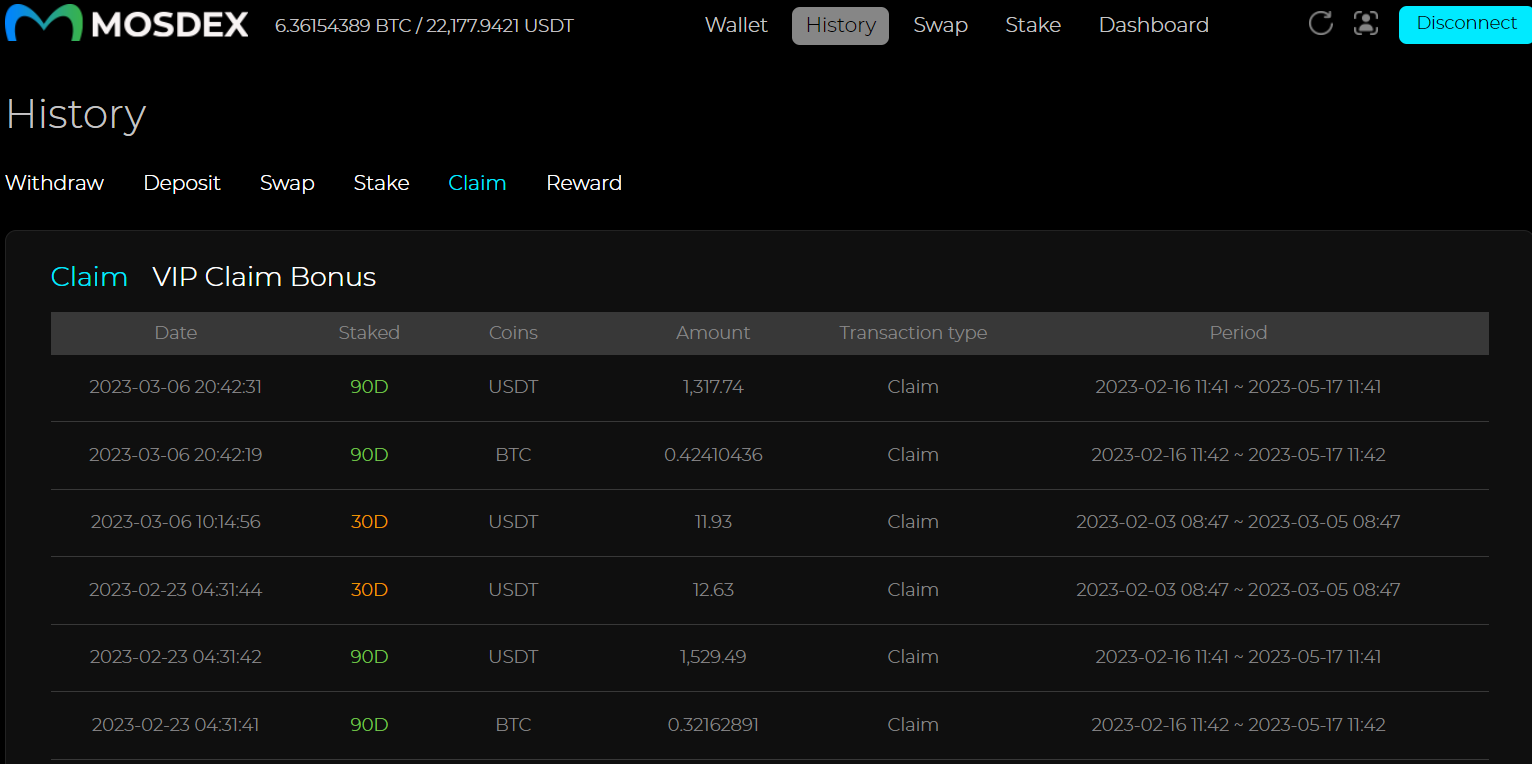Screen dimensions: 1532x764
Task: Click the amount 11.93
Action: (x=713, y=522)
